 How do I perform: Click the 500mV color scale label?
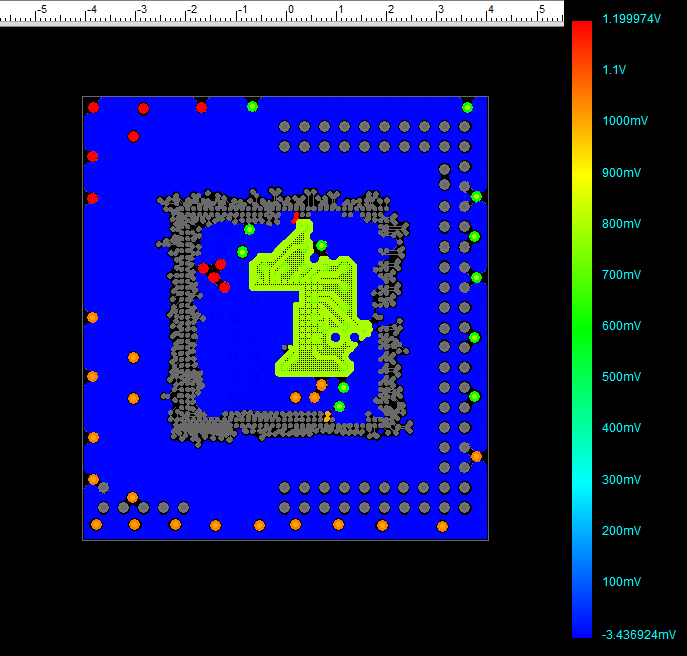[619, 376]
